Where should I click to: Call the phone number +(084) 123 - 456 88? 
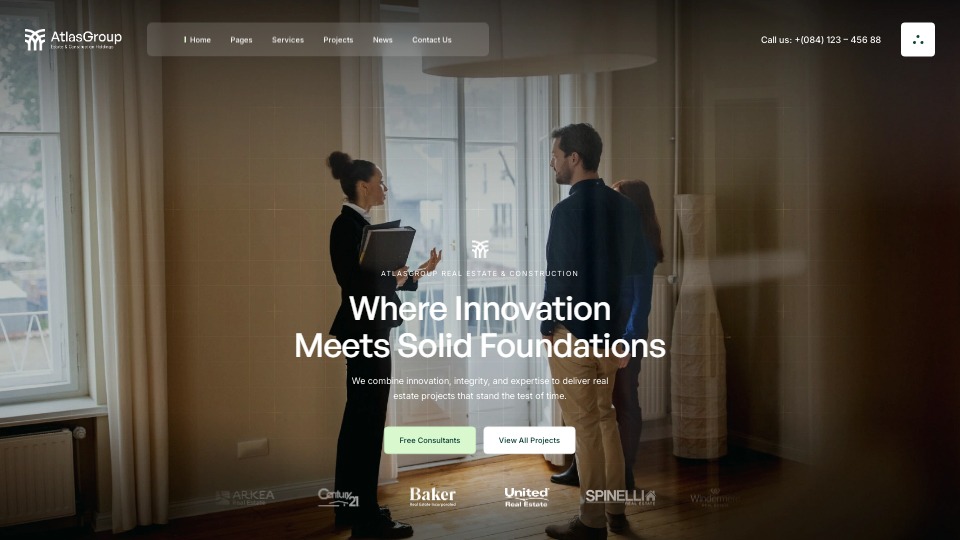pos(838,40)
